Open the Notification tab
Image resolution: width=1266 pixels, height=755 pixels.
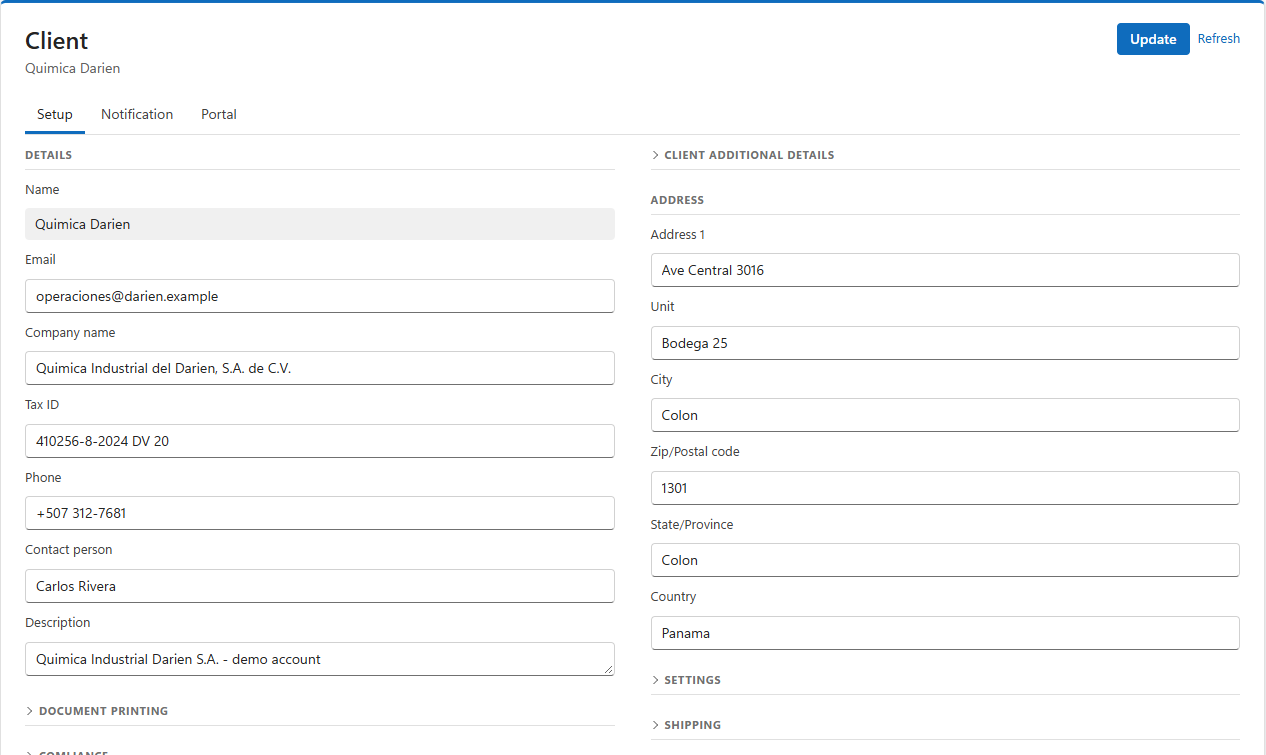(137, 114)
